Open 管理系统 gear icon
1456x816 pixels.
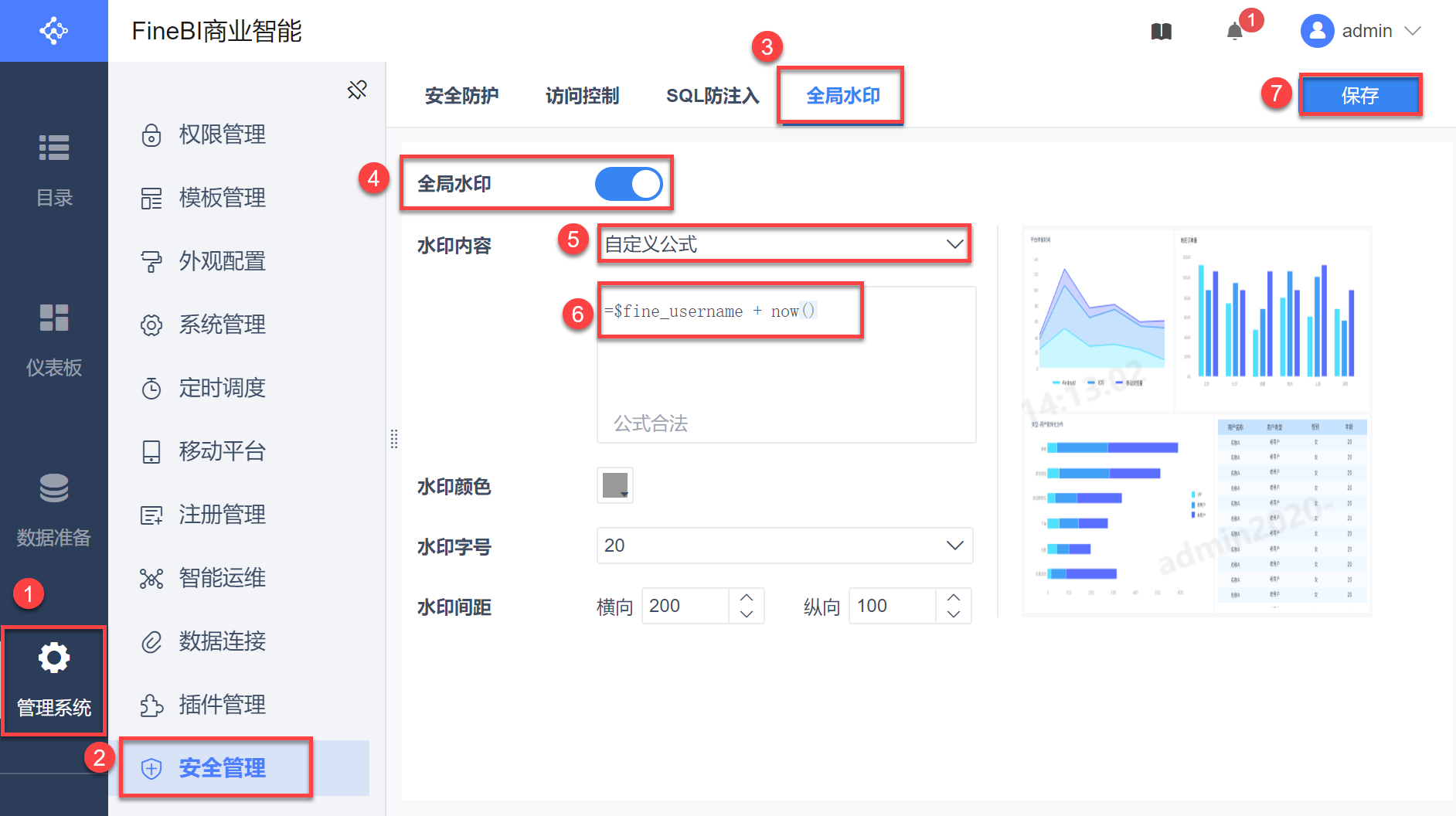[54, 658]
